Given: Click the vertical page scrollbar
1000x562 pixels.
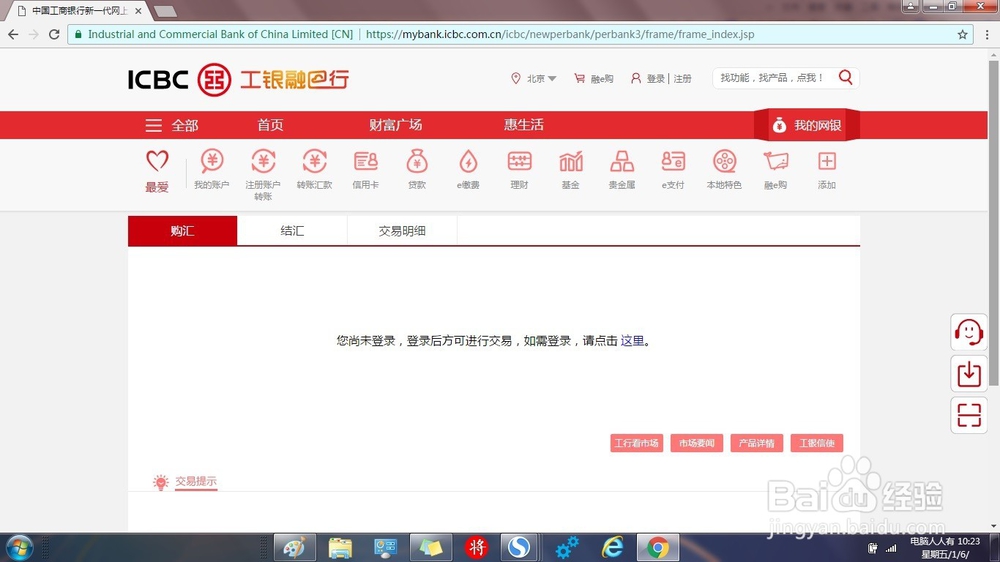Looking at the screenshot, I should [x=994, y=223].
